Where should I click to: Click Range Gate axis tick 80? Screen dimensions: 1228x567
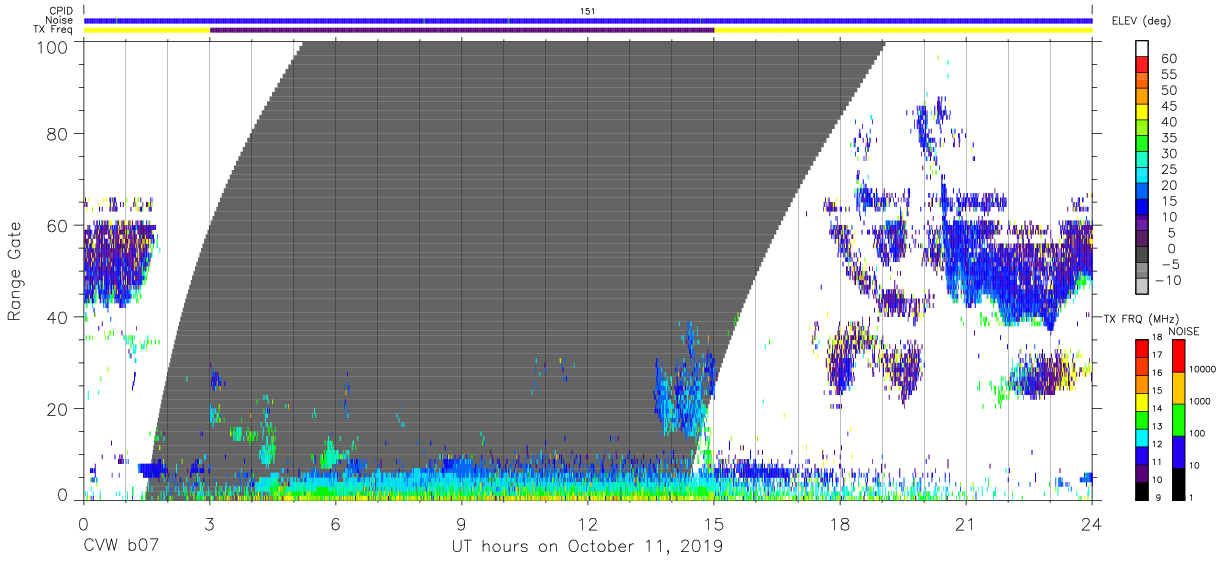(58, 133)
